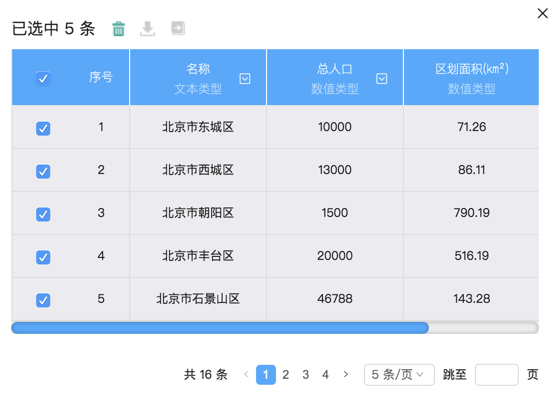Click the gray export arrow icon
The image size is (557, 399).
[x=178, y=28]
